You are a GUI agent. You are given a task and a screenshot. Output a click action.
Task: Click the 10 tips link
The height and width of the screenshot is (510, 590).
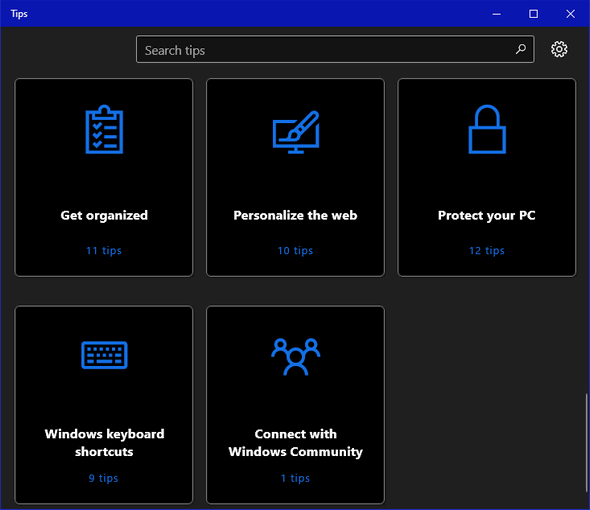[295, 251]
